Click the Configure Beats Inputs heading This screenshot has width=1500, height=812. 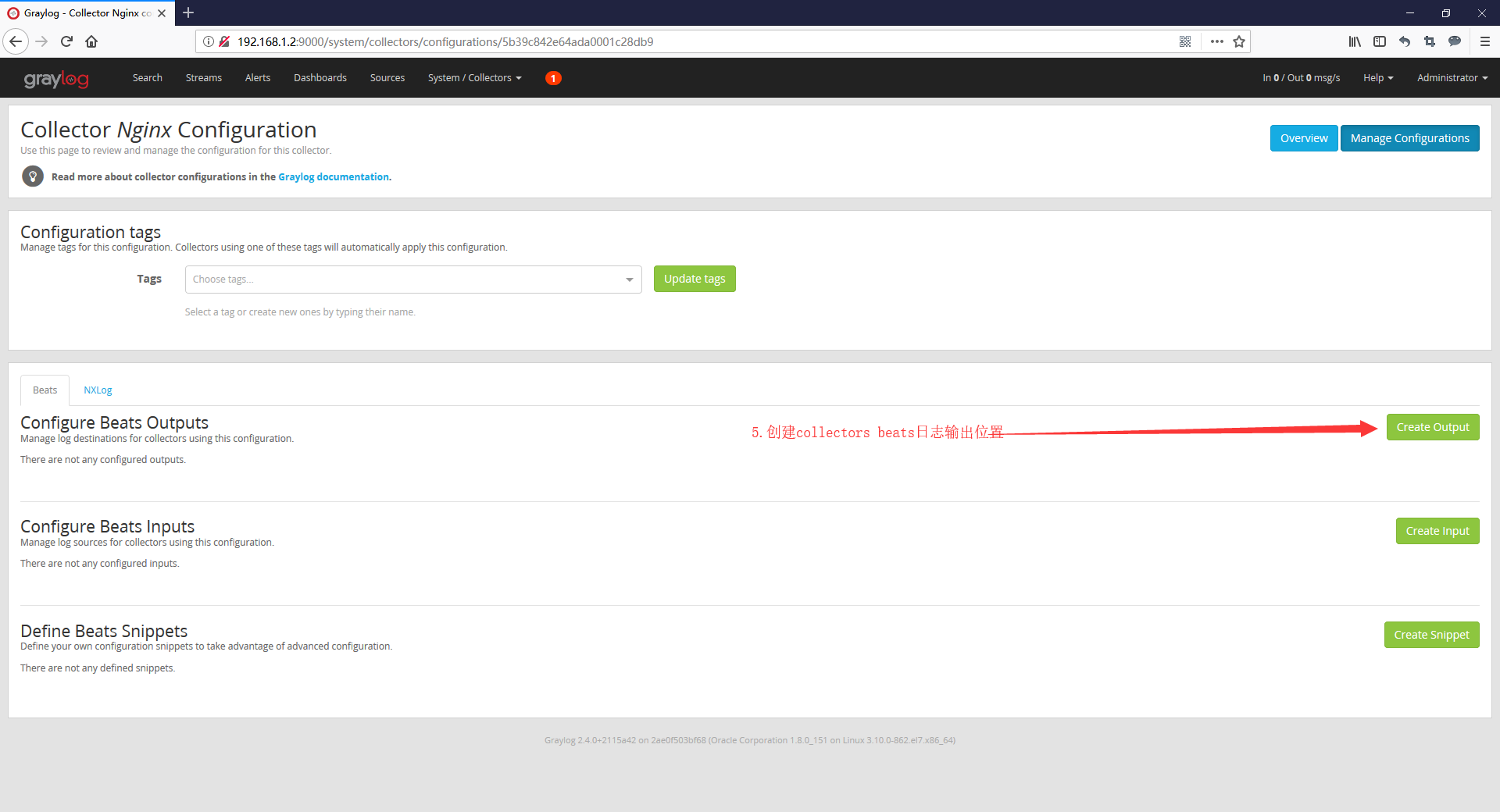click(107, 526)
